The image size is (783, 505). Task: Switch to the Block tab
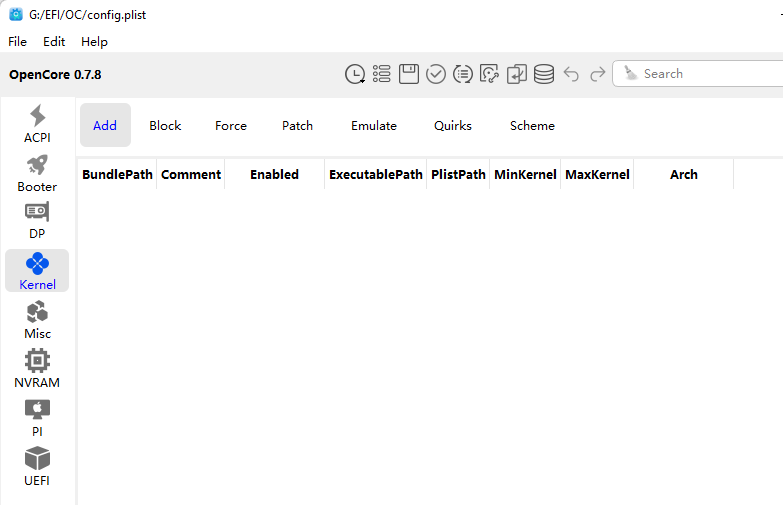[165, 125]
